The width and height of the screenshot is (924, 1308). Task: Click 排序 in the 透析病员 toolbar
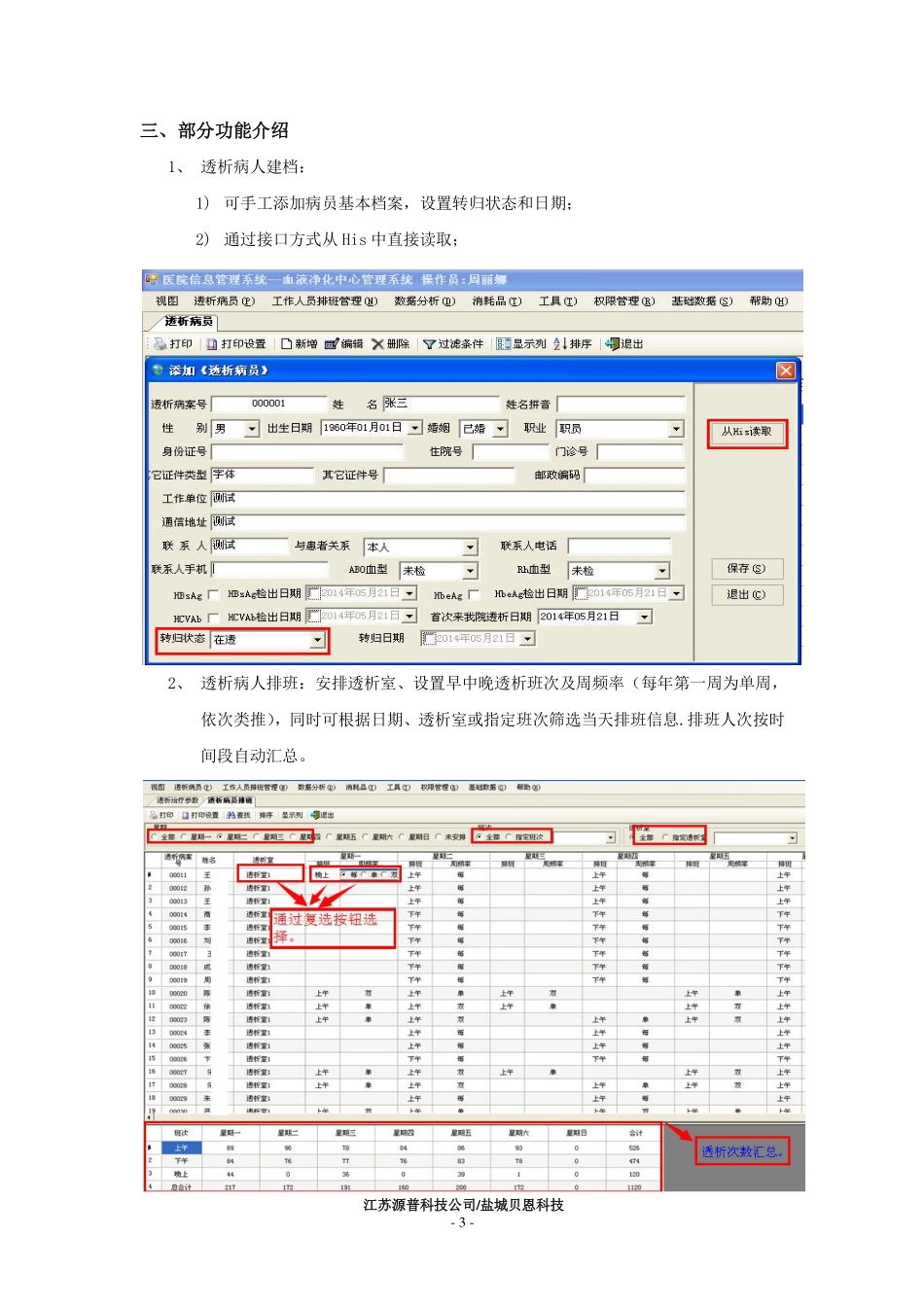click(573, 344)
